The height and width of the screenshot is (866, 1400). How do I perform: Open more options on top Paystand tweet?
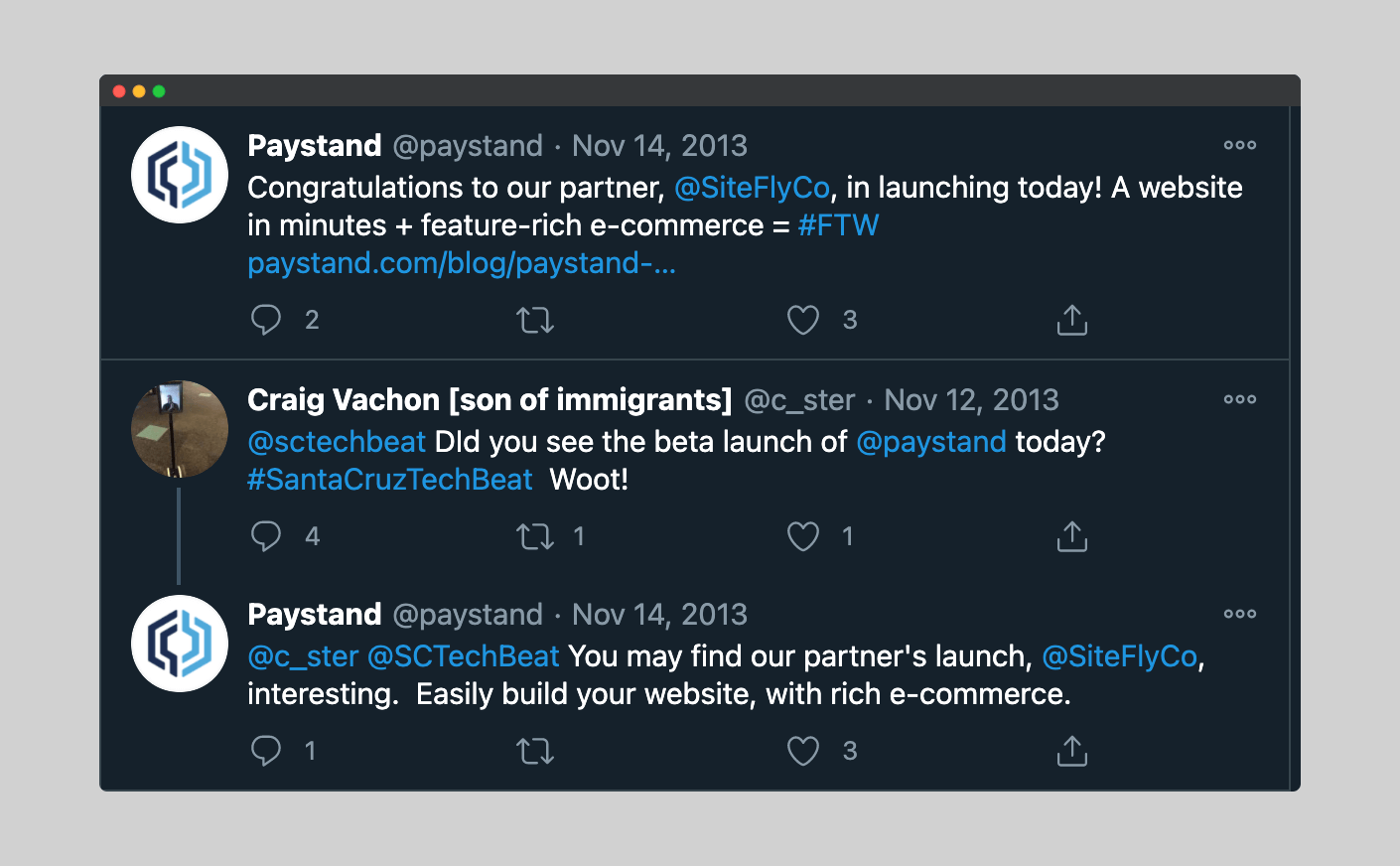coord(1240,145)
